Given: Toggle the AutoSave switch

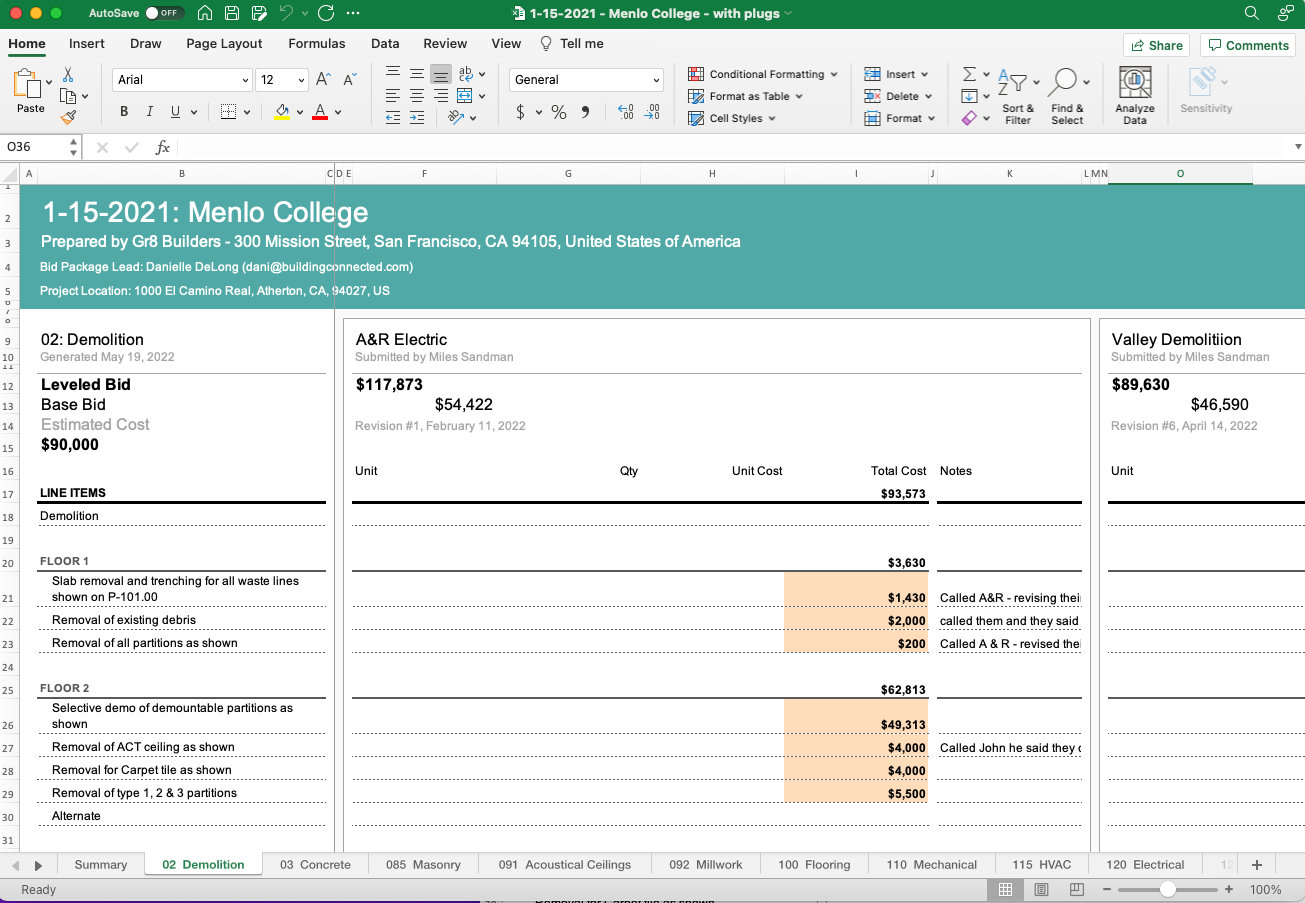Looking at the screenshot, I should pos(163,14).
